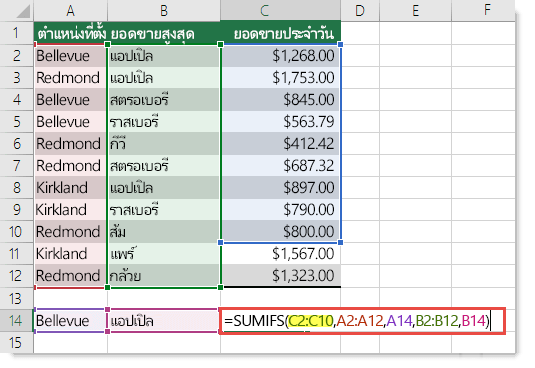Click cell with $845.00
This screenshot has width=535, height=368.
(x=280, y=100)
